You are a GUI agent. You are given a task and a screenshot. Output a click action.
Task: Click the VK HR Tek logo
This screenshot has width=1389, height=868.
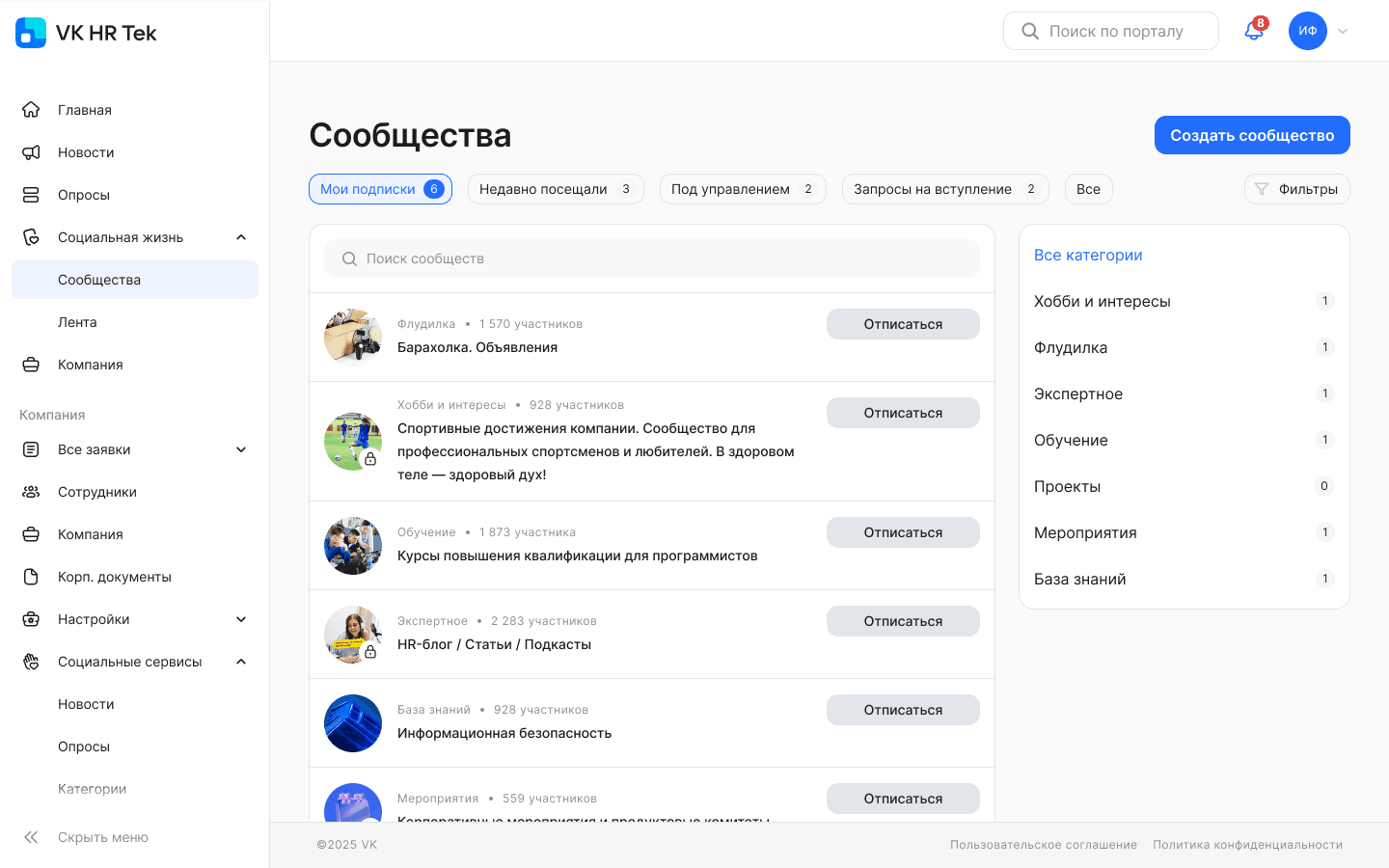tap(85, 32)
